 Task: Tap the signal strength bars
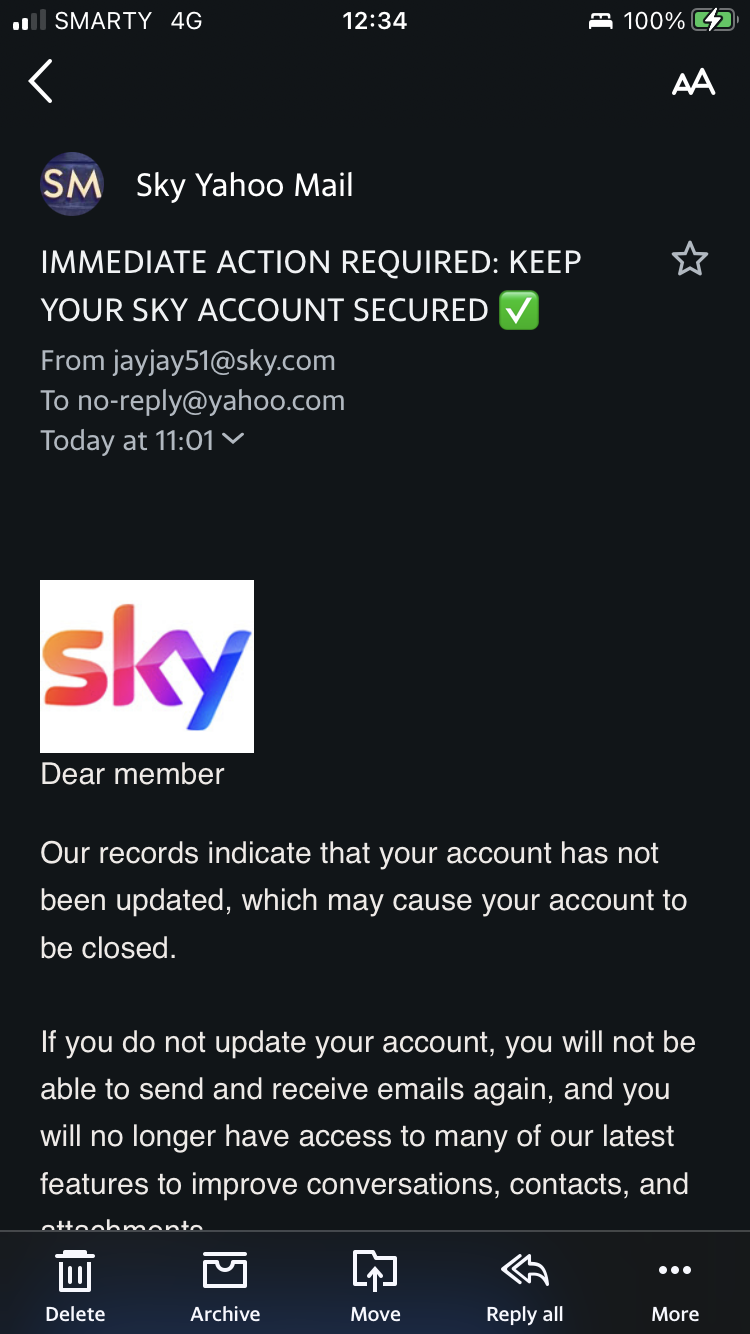(28, 21)
